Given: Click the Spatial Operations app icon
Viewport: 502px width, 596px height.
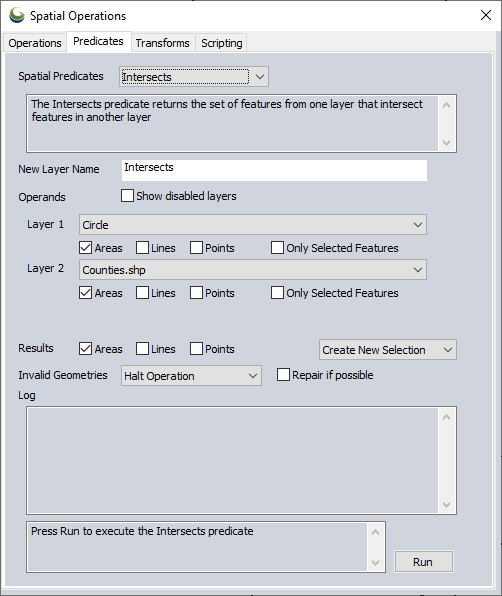Looking at the screenshot, I should coord(16,16).
